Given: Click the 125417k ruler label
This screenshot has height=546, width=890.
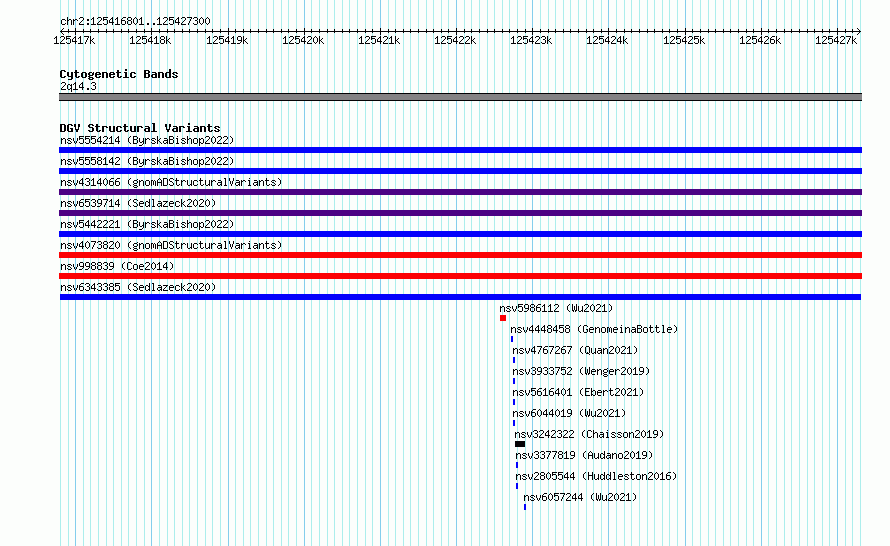Looking at the screenshot, I should tap(74, 40).
